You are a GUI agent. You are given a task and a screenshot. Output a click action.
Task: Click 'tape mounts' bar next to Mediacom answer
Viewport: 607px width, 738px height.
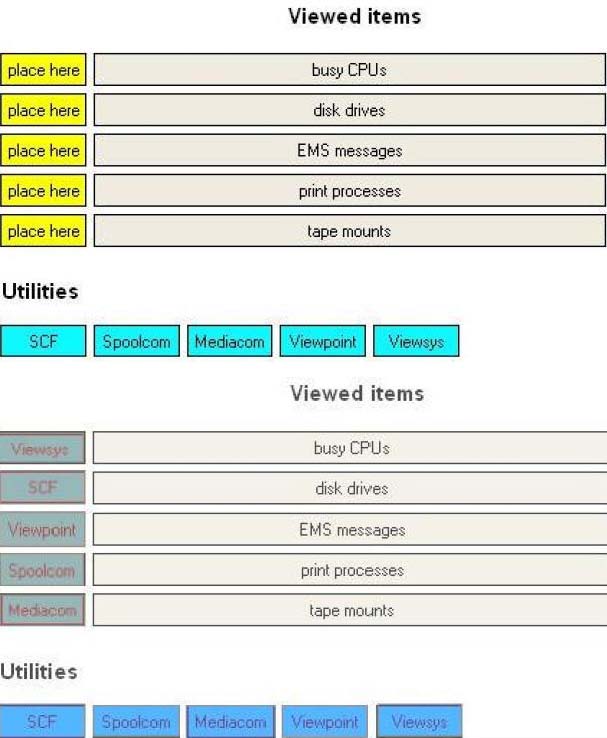350,610
